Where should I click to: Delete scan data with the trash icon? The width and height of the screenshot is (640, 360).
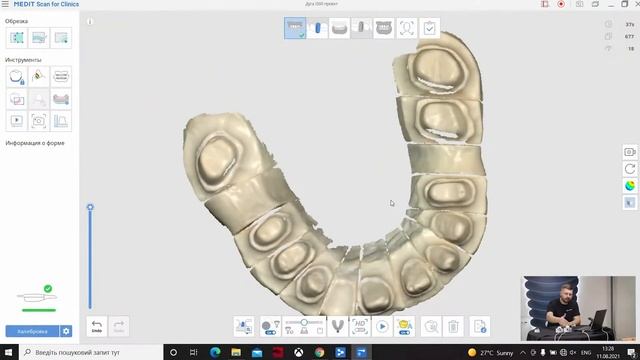453,327
